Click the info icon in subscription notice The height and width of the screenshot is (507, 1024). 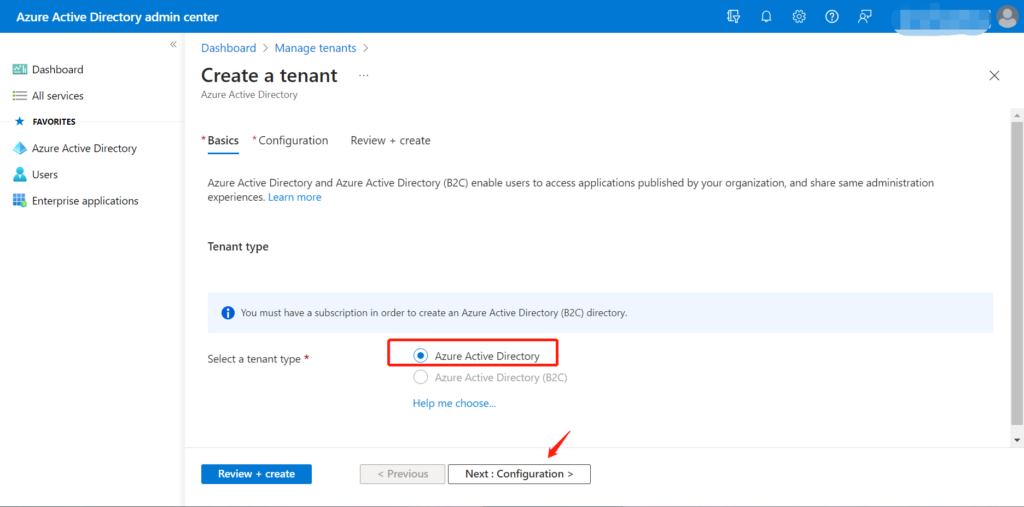pyautogui.click(x=228, y=313)
